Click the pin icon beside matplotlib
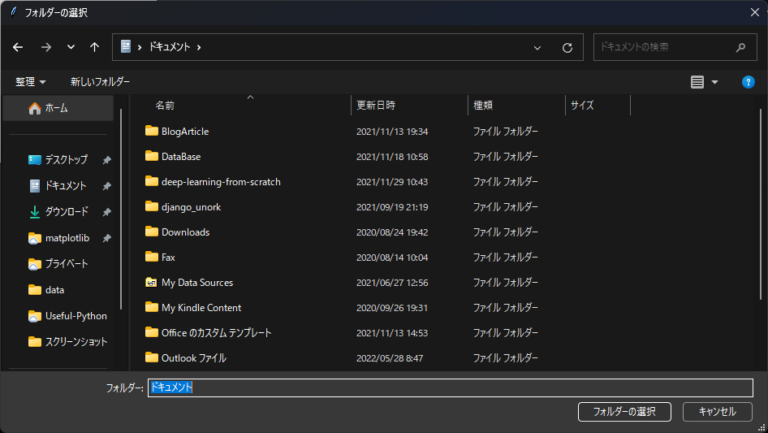The image size is (768, 433). point(106,238)
